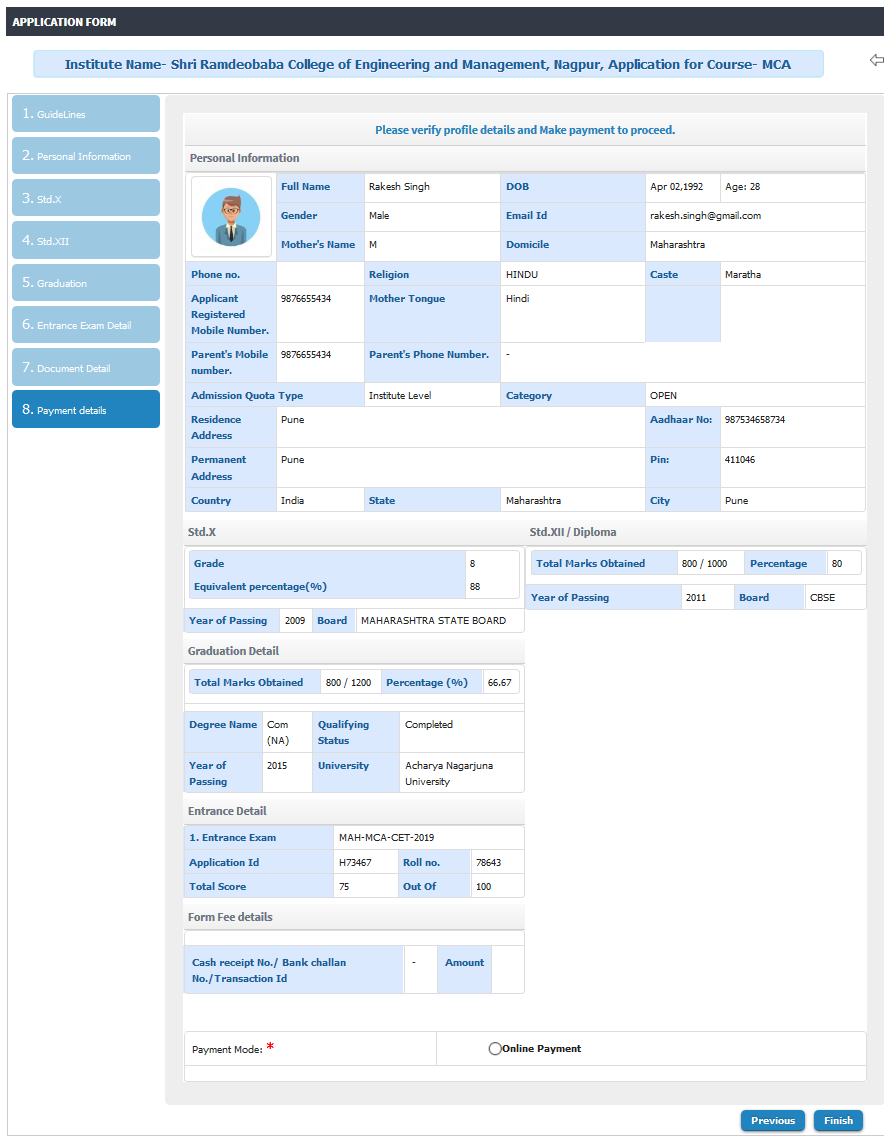
Task: Click the Personal Information section heading
Action: click(x=245, y=158)
